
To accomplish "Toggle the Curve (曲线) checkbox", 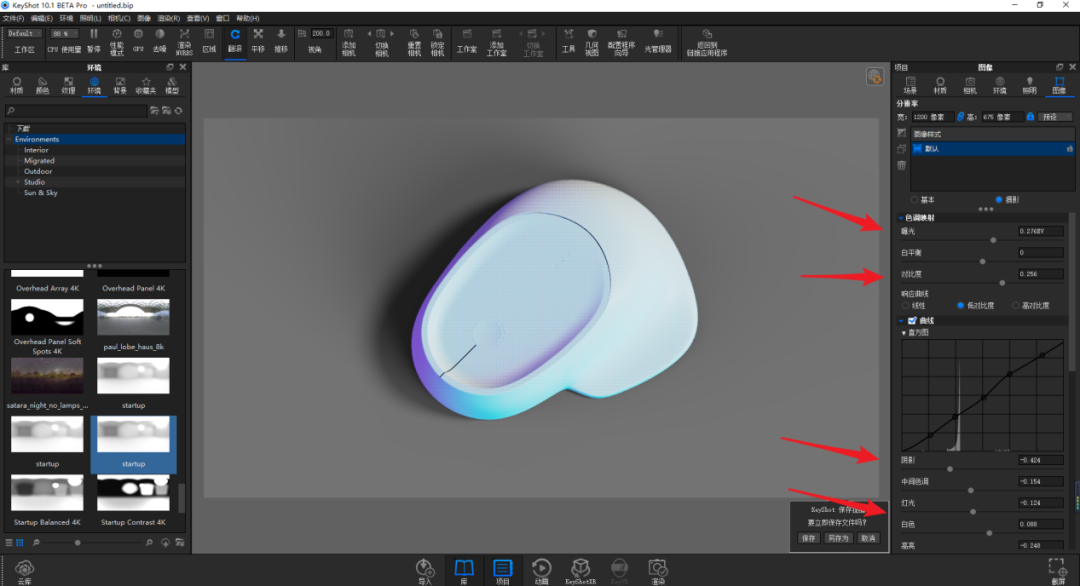I will tap(913, 320).
